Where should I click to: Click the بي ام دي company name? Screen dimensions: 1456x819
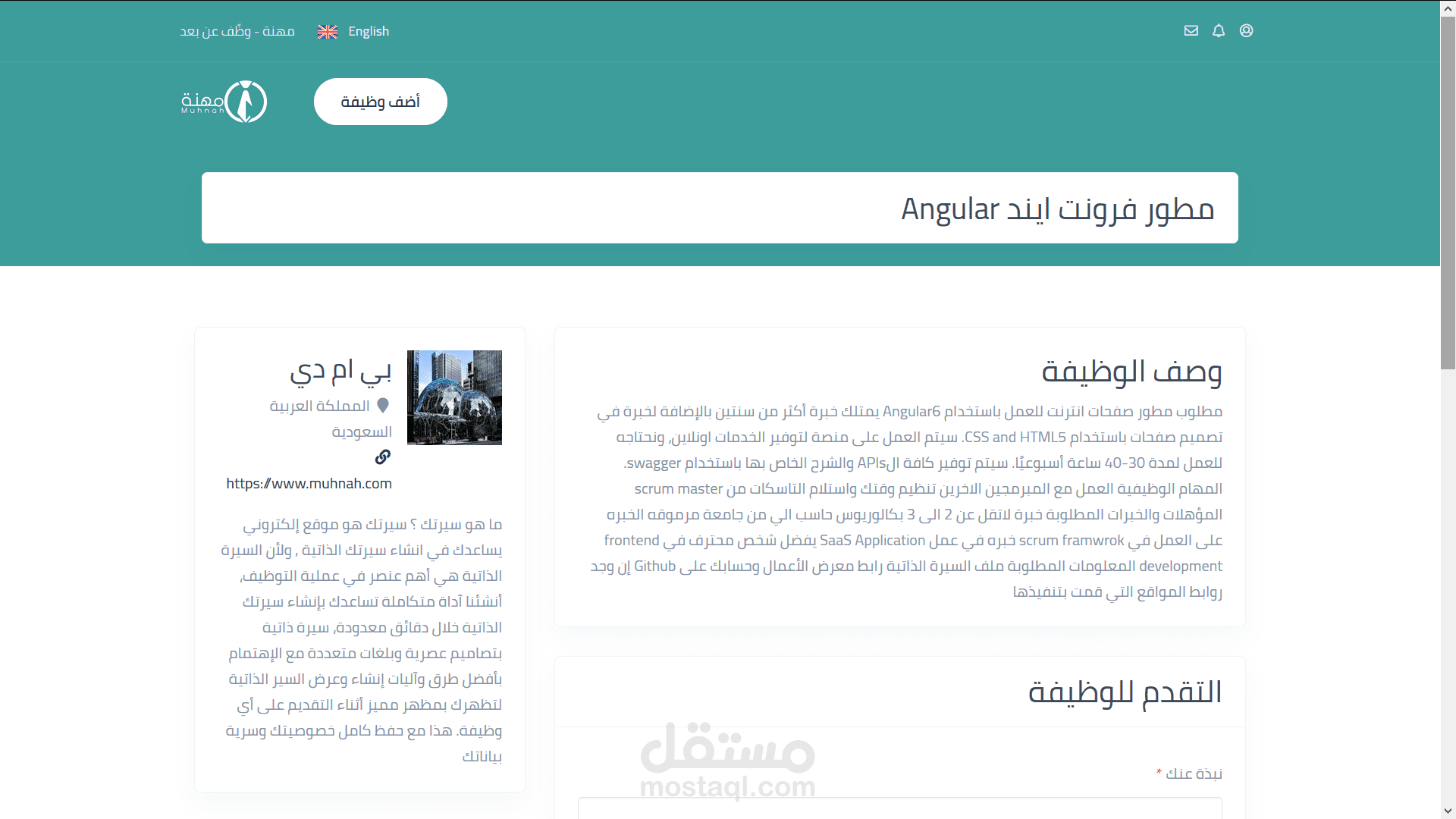pyautogui.click(x=340, y=370)
